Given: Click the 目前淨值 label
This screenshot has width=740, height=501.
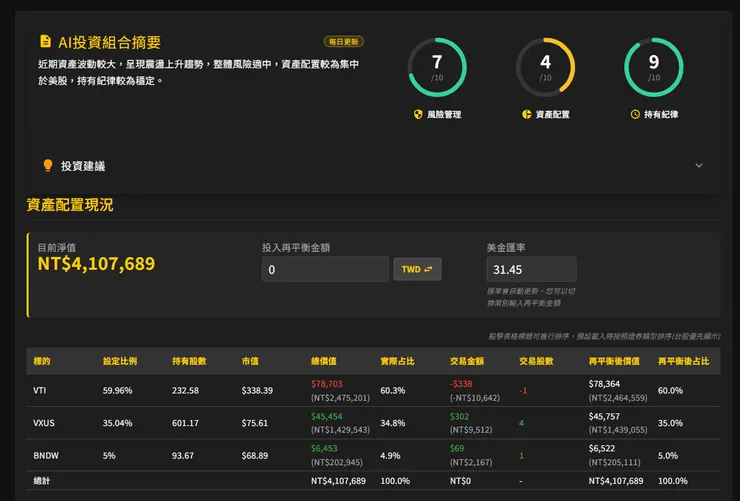Looking at the screenshot, I should (x=57, y=247).
